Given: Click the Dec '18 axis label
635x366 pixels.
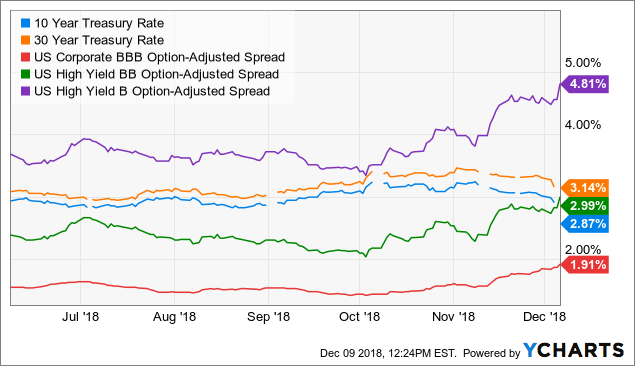Looking at the screenshot, I should click(544, 316).
